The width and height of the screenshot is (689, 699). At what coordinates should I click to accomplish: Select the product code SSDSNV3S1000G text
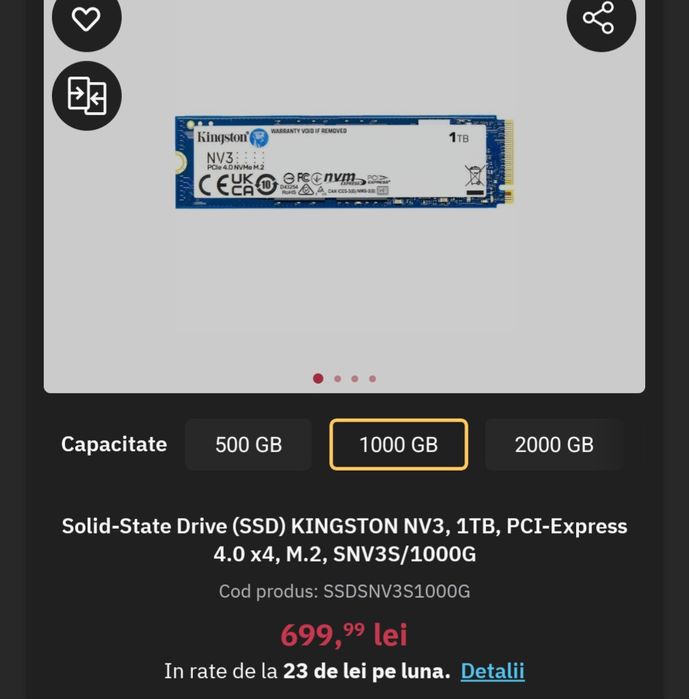click(397, 592)
